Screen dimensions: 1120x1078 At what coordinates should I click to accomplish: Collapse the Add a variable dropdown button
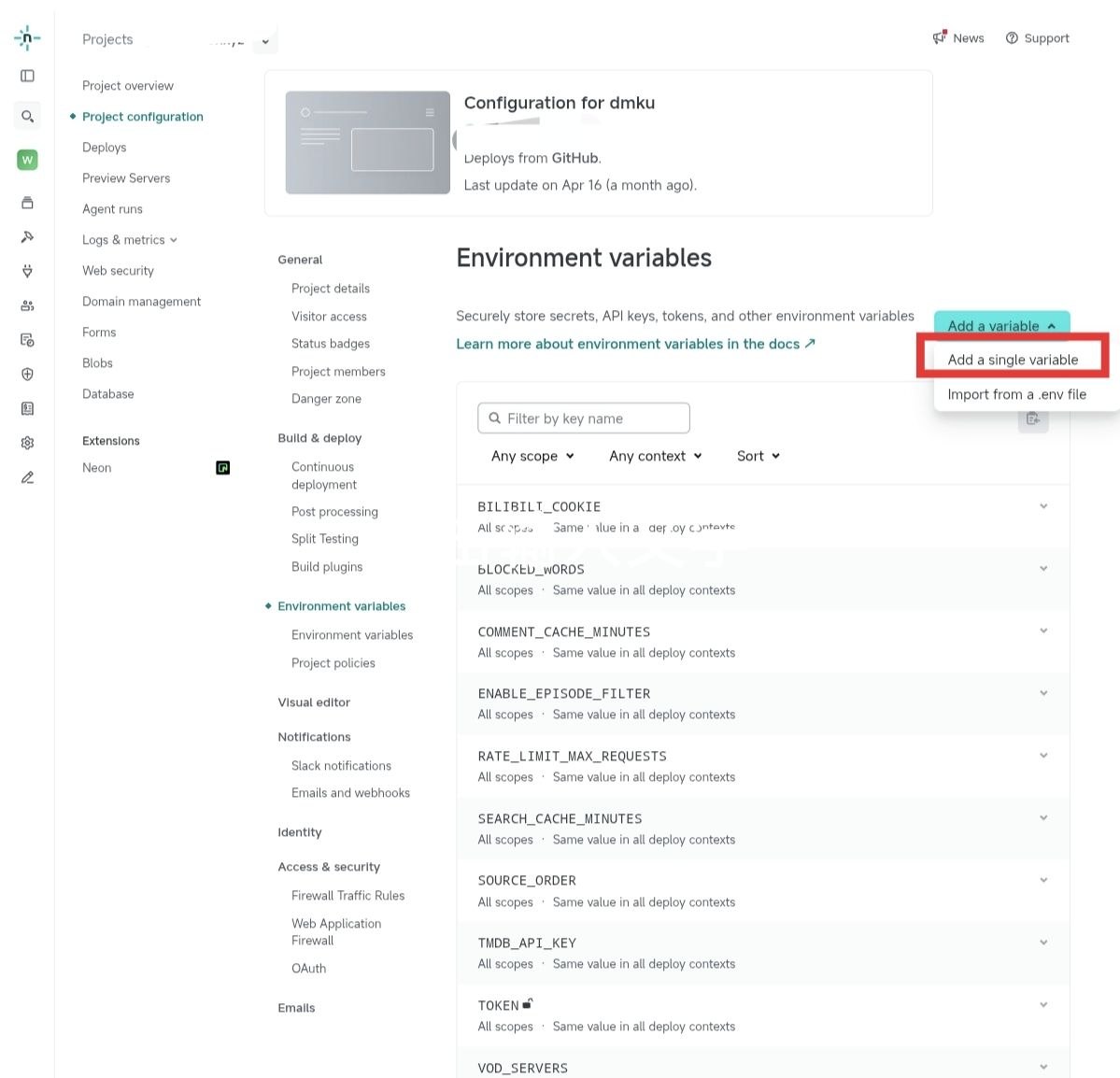1001,325
